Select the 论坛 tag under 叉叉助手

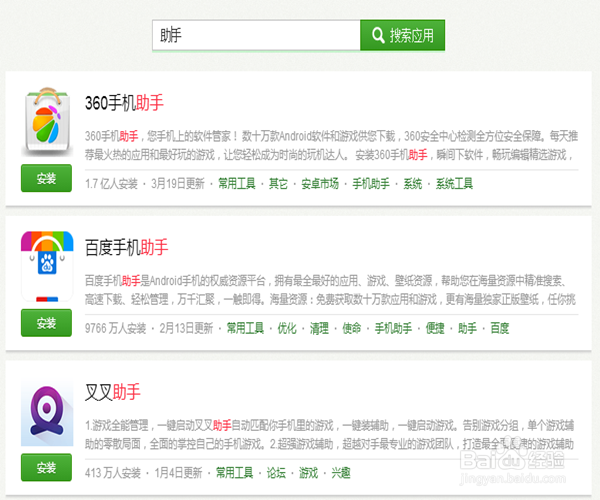tap(276, 473)
